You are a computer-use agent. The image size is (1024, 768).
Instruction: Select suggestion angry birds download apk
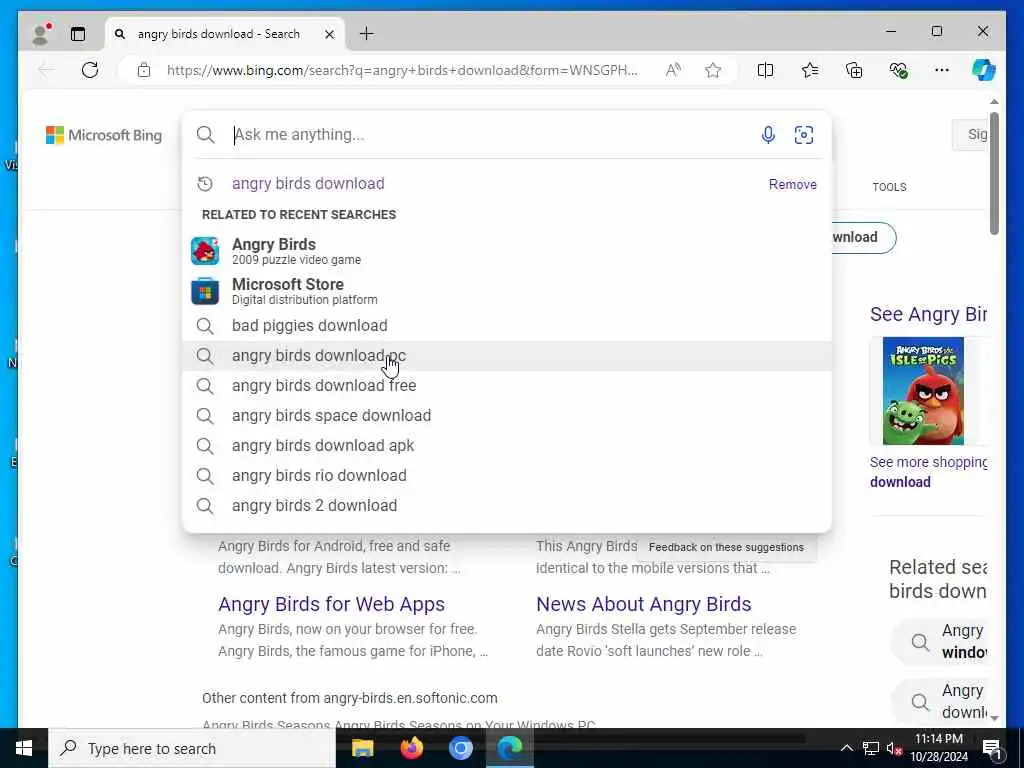(x=507, y=445)
